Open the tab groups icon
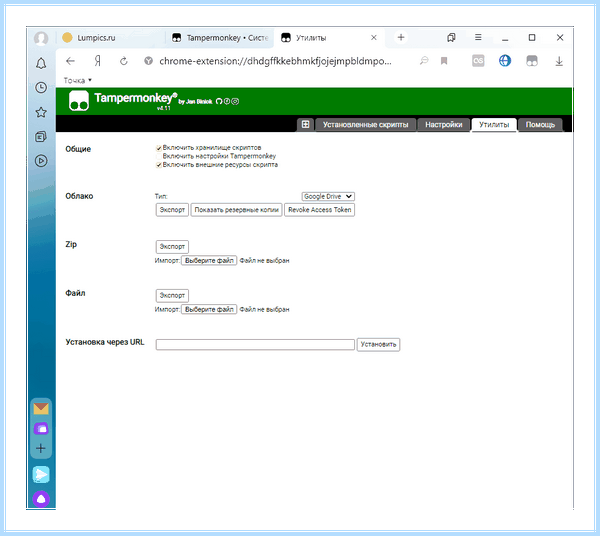The height and width of the screenshot is (536, 600). 451,37
